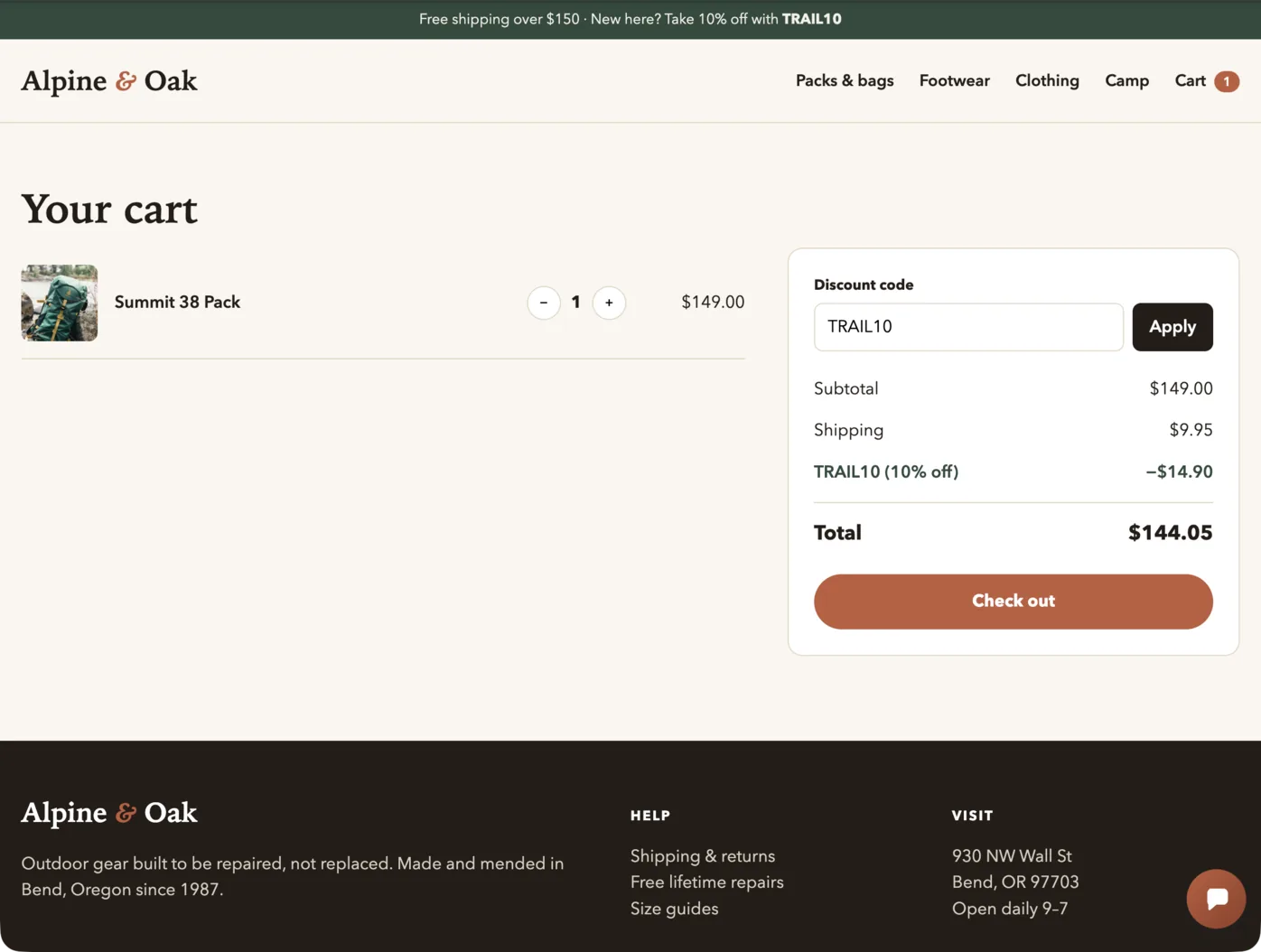Image resolution: width=1261 pixels, height=952 pixels.
Task: Click the 930 NW Wall St address
Action: (1012, 855)
